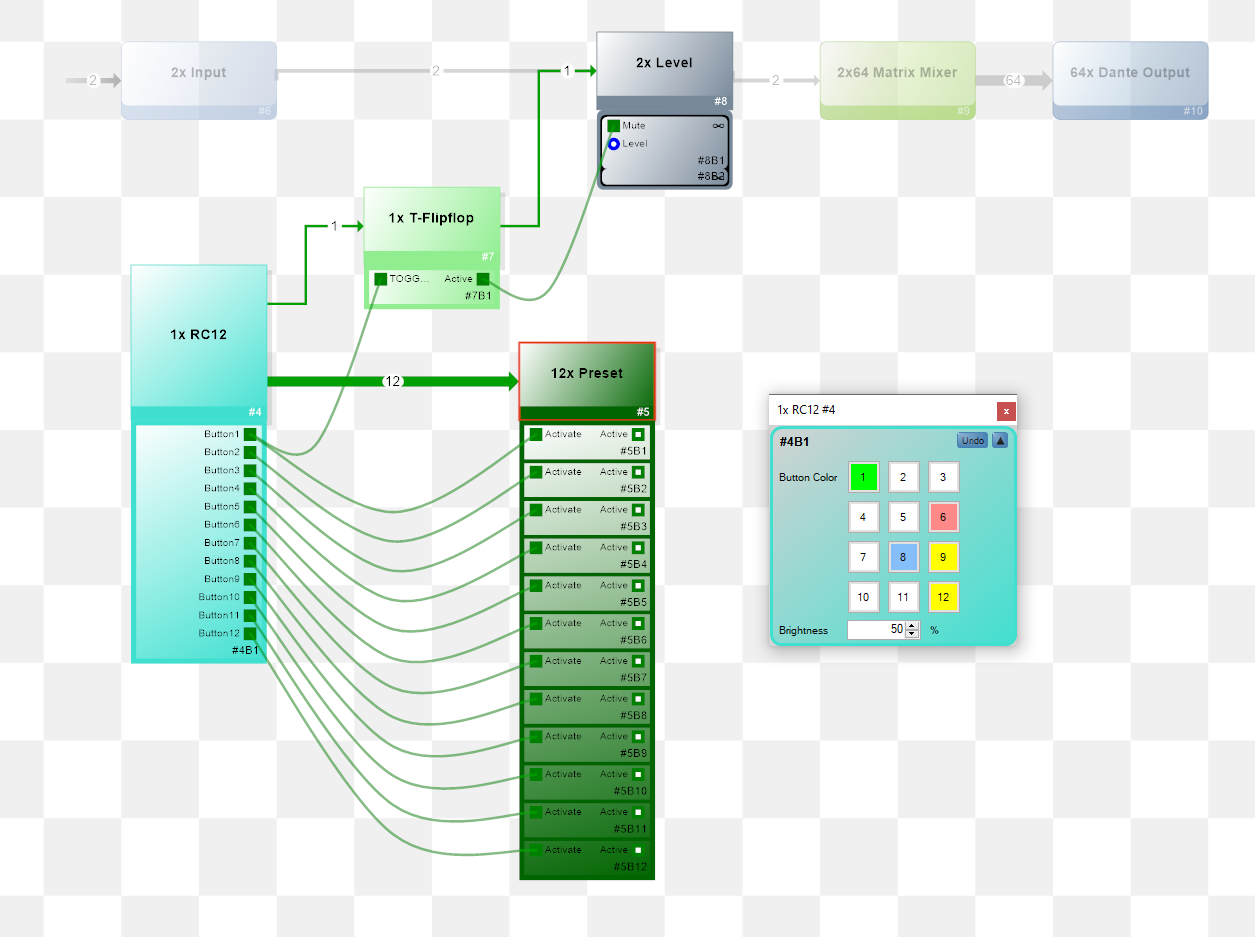Click the Button12 output pin on RC12
The height and width of the screenshot is (937, 1255).
(249, 633)
